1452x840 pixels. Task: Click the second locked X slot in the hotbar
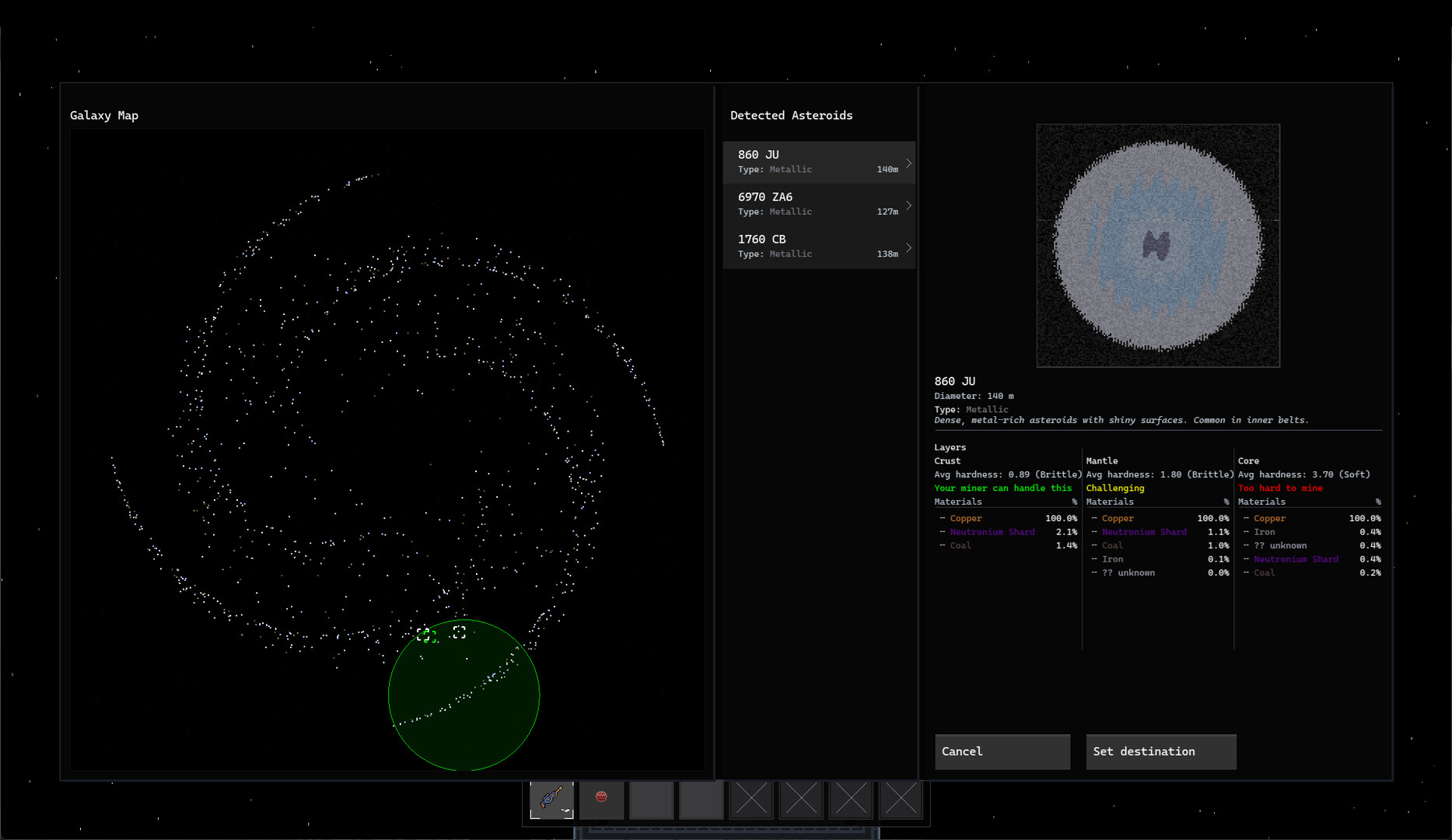click(x=800, y=800)
